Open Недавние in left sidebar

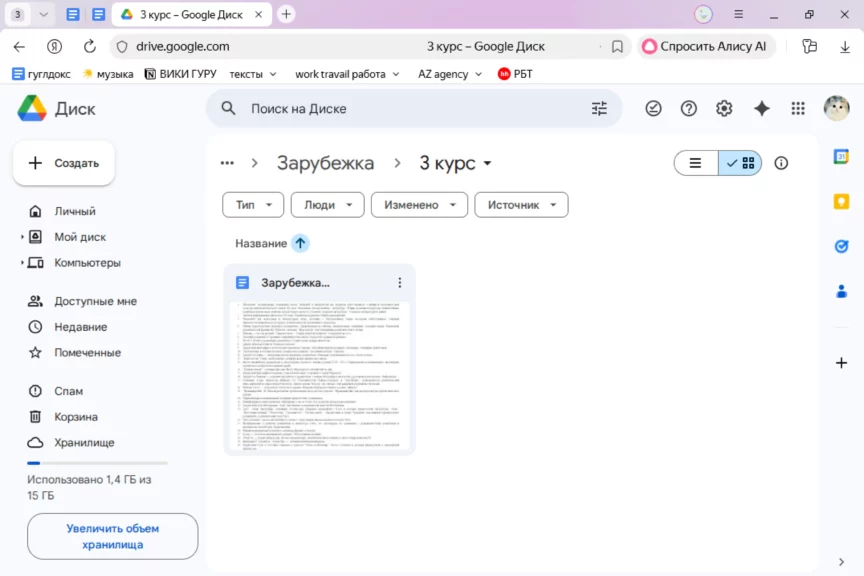tap(80, 327)
